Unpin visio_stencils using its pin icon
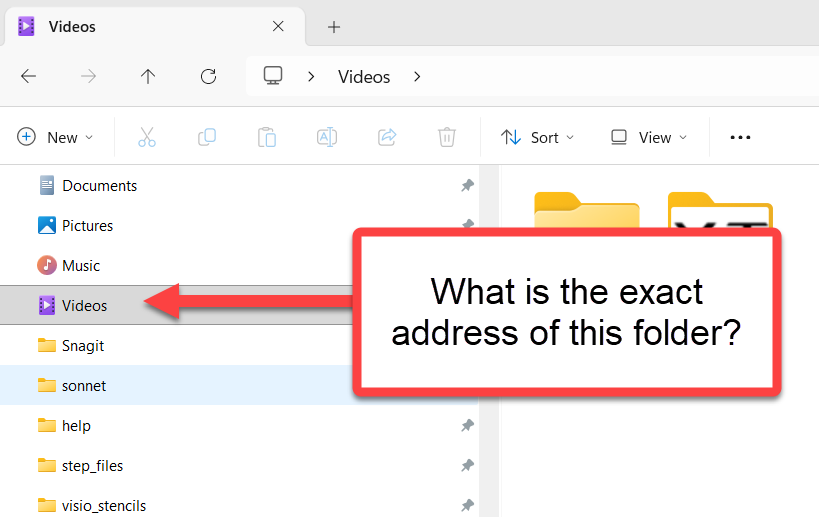819x517 pixels. pyautogui.click(x=467, y=506)
